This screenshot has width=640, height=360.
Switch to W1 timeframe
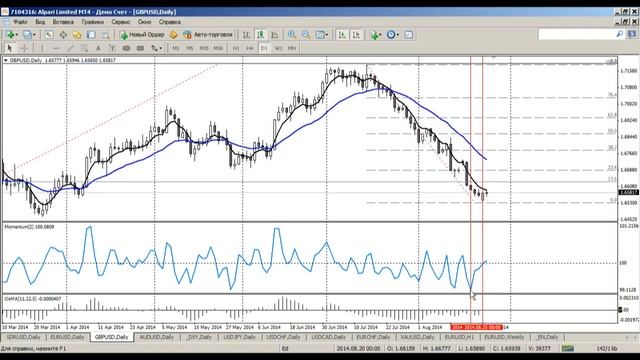coord(278,48)
